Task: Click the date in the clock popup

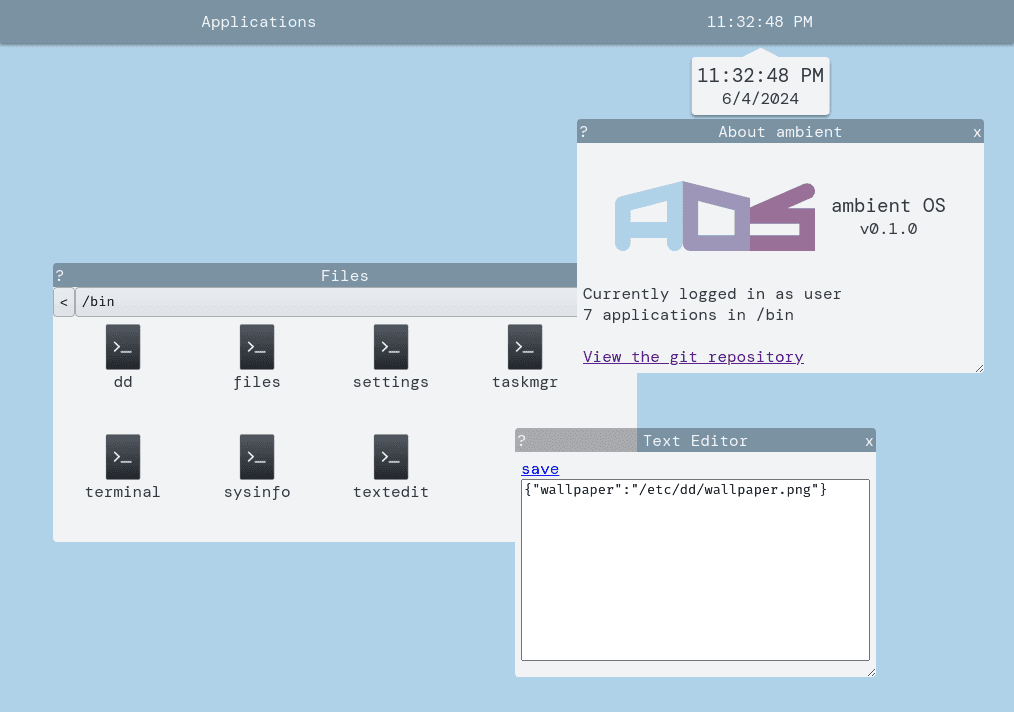Action: pyautogui.click(x=760, y=98)
